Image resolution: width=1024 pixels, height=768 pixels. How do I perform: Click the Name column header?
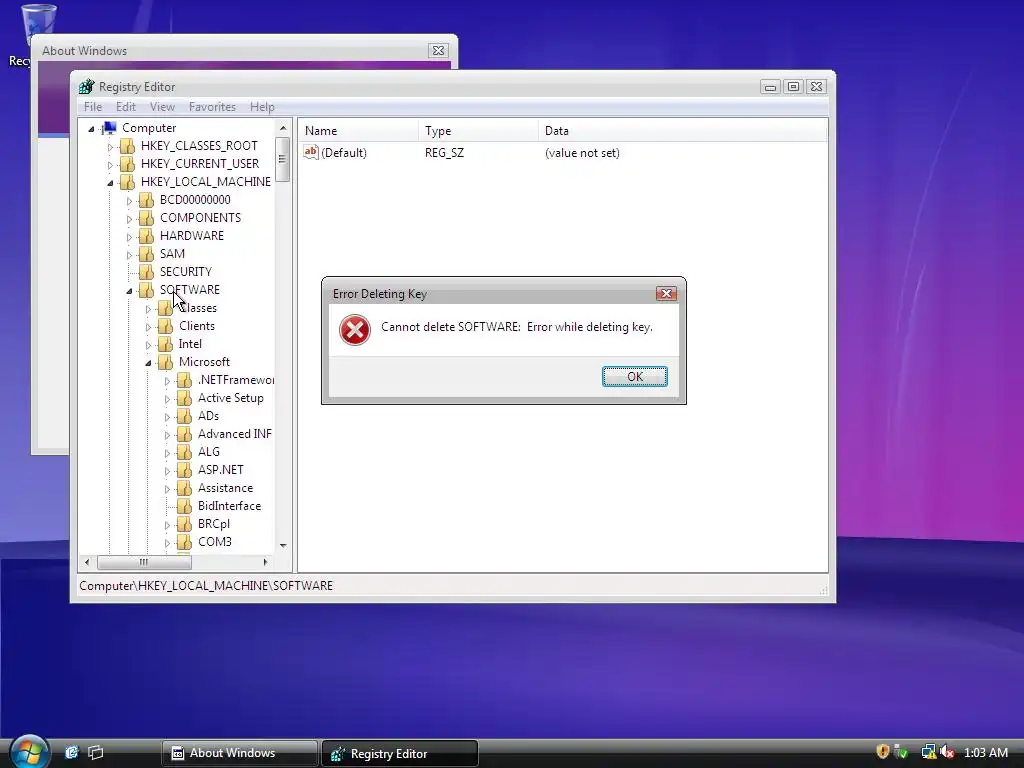coord(358,131)
